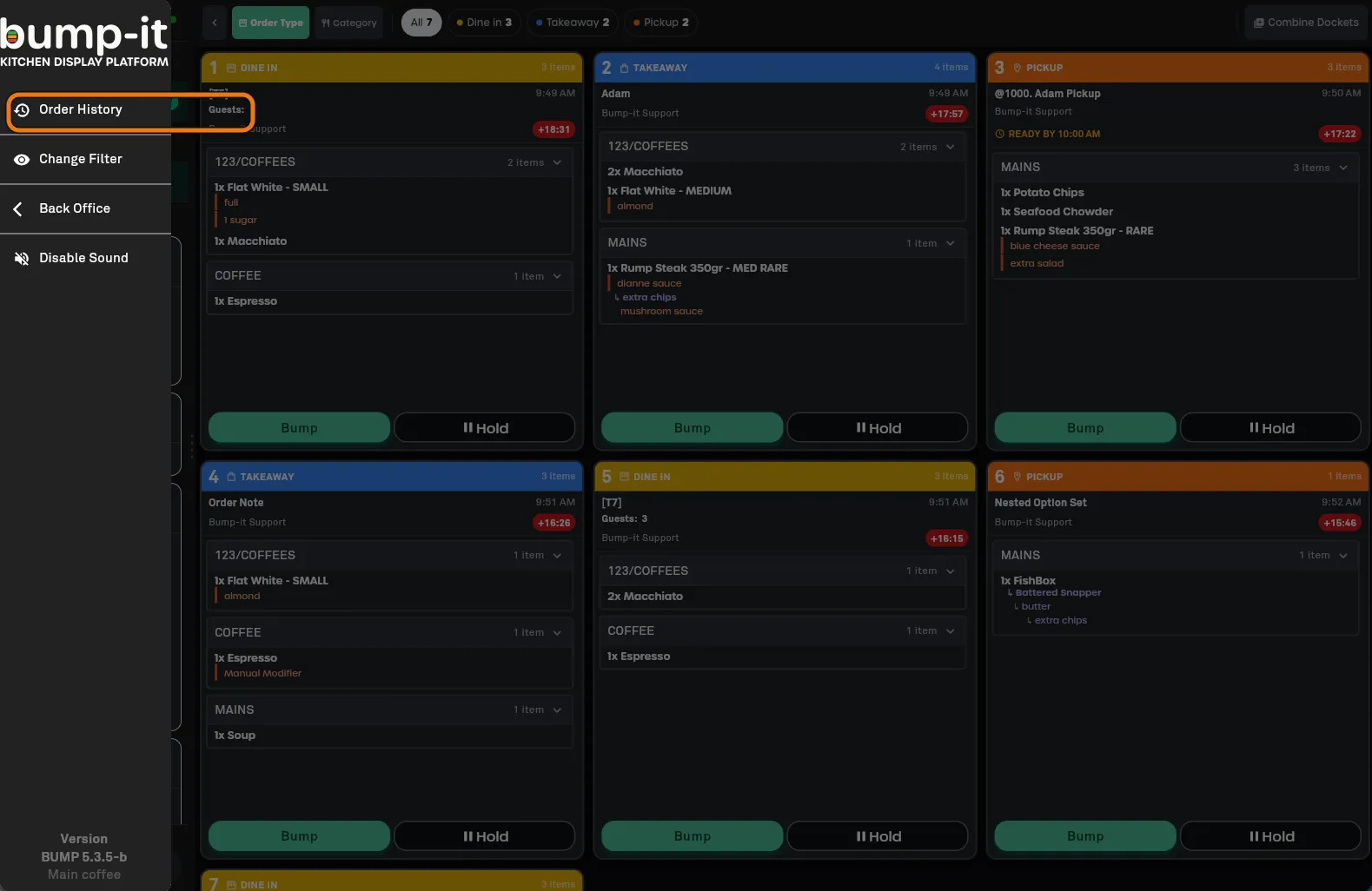Click the eye icon beside Change Filter
1372x891 pixels.
pyautogui.click(x=22, y=160)
